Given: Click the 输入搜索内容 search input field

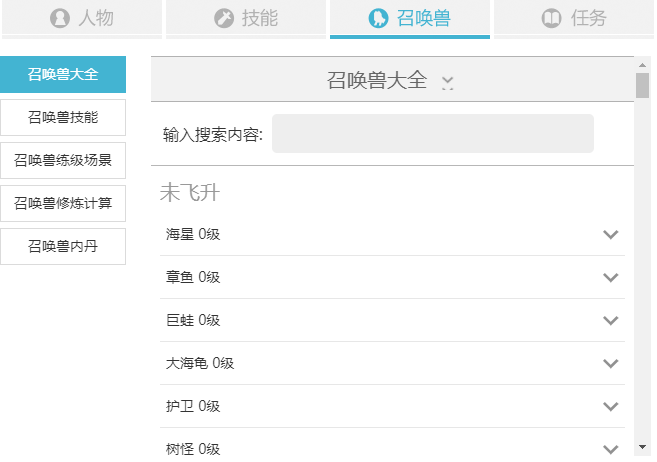Looking at the screenshot, I should pos(432,134).
